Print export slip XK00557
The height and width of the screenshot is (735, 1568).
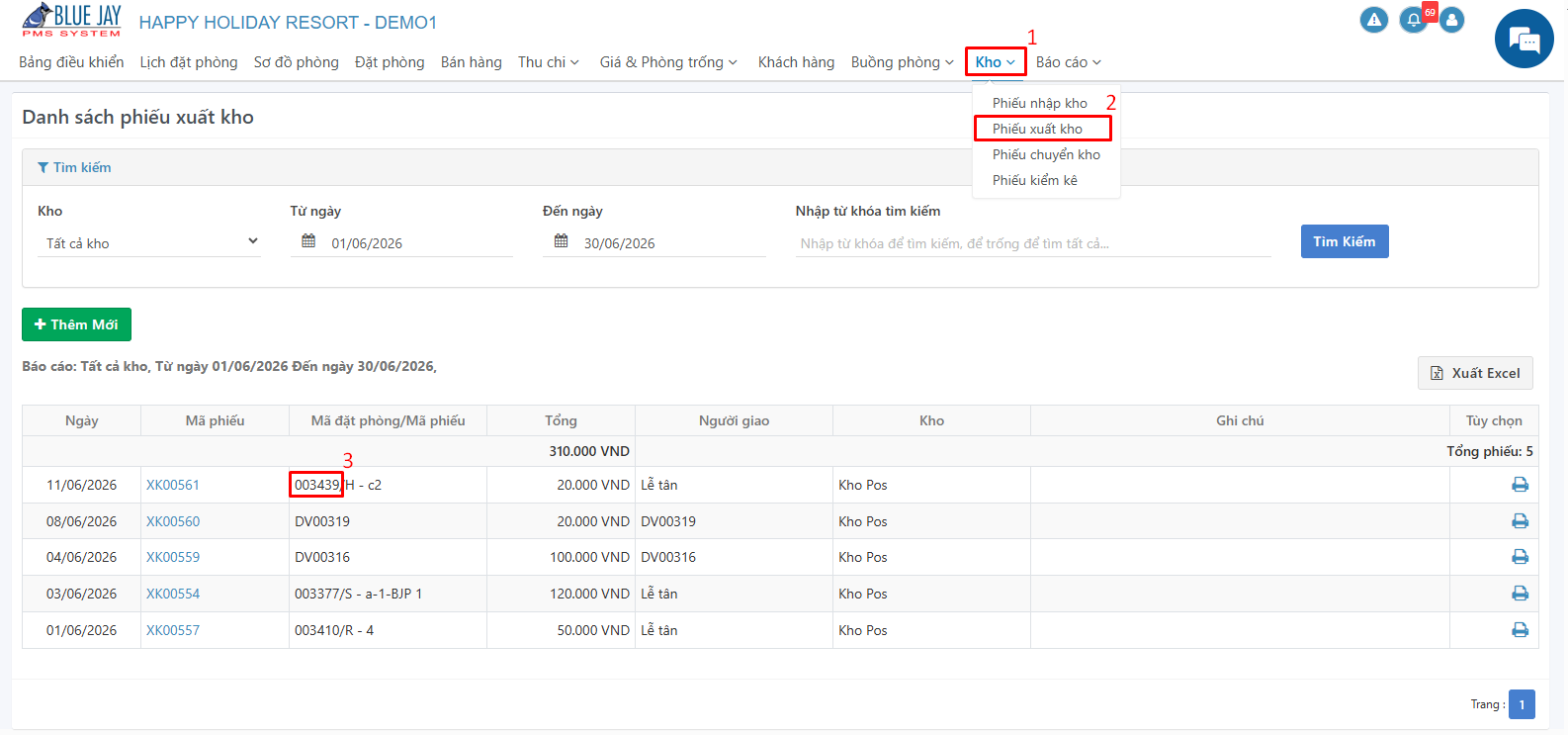tap(1520, 630)
